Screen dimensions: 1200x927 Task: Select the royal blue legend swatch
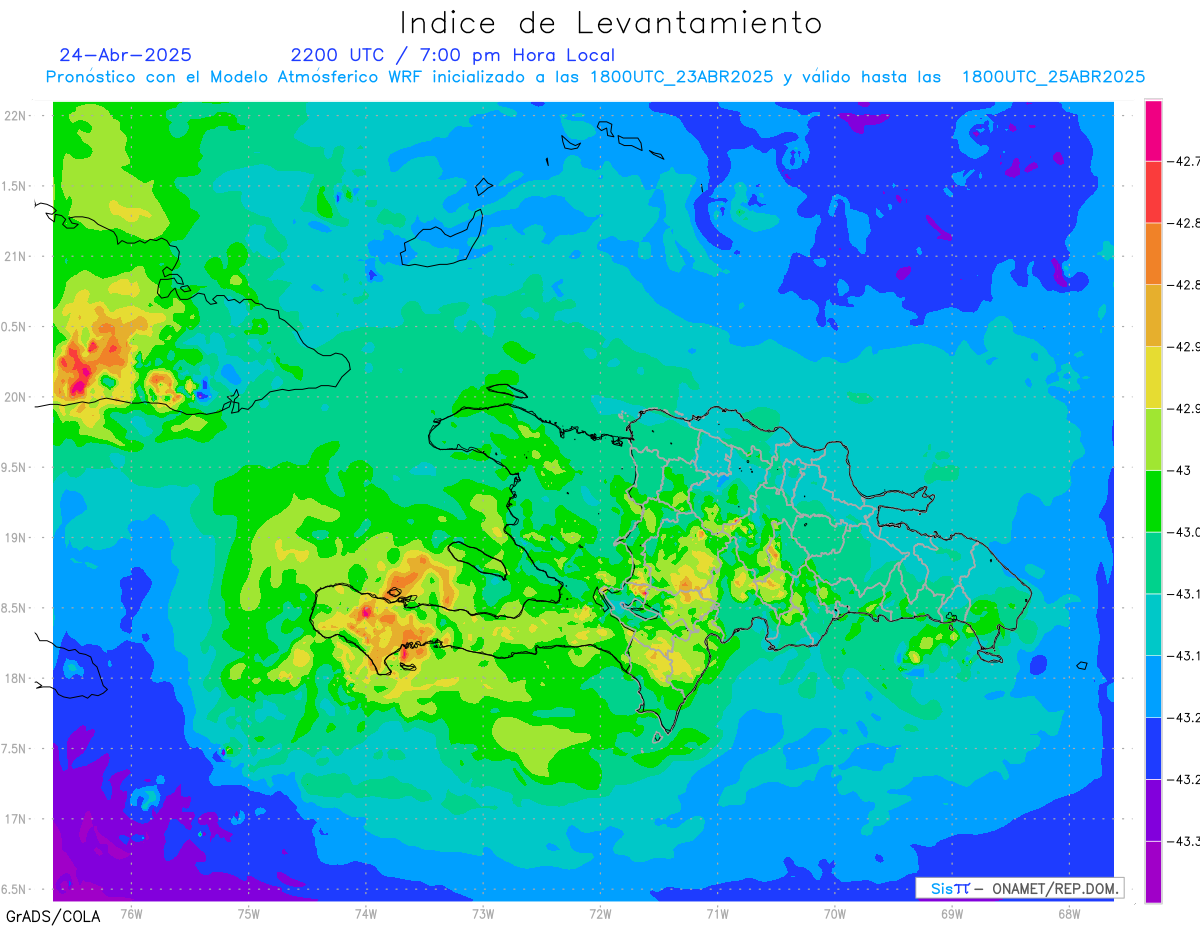pyautogui.click(x=1153, y=749)
